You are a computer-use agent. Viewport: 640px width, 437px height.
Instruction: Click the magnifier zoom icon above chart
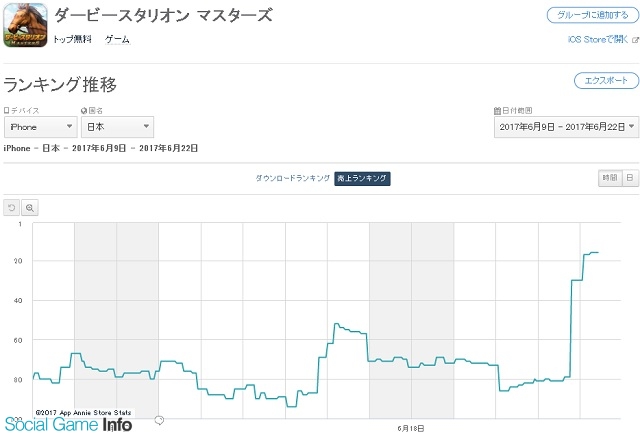(x=29, y=208)
